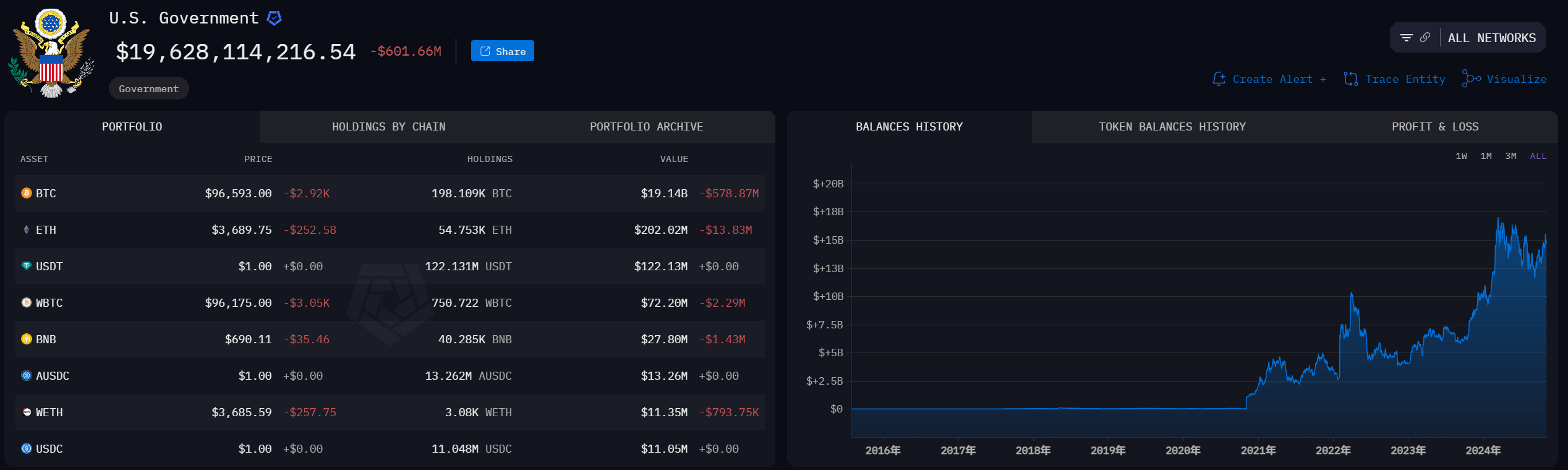Click the link chain icon near All Networks
1568x470 pixels.
click(1425, 38)
